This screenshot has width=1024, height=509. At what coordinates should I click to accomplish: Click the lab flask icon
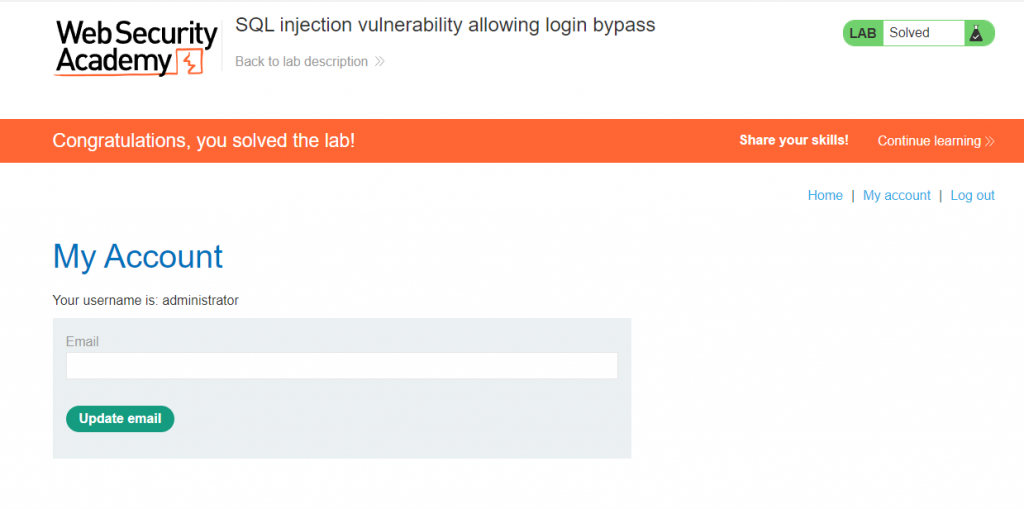[977, 33]
